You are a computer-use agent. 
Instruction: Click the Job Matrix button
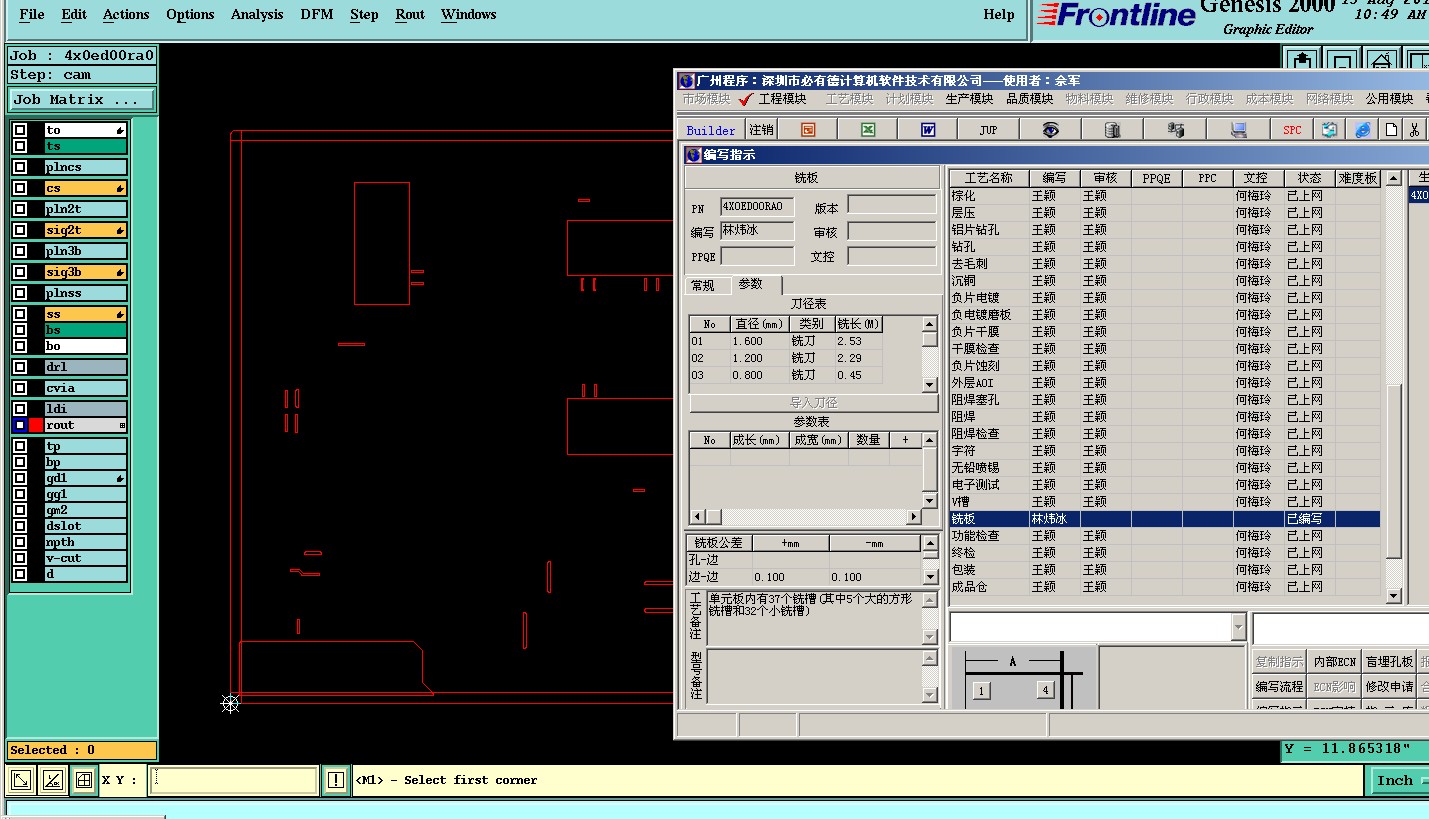[81, 100]
